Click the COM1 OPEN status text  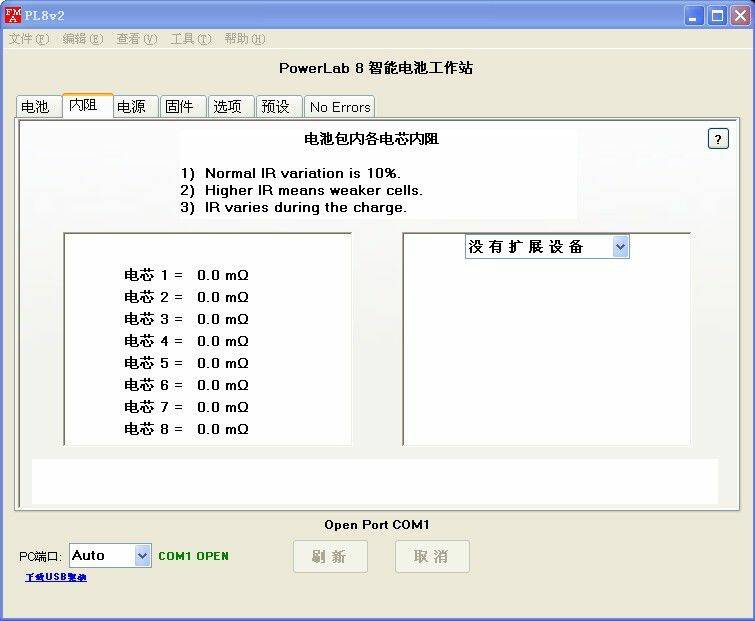pos(194,556)
